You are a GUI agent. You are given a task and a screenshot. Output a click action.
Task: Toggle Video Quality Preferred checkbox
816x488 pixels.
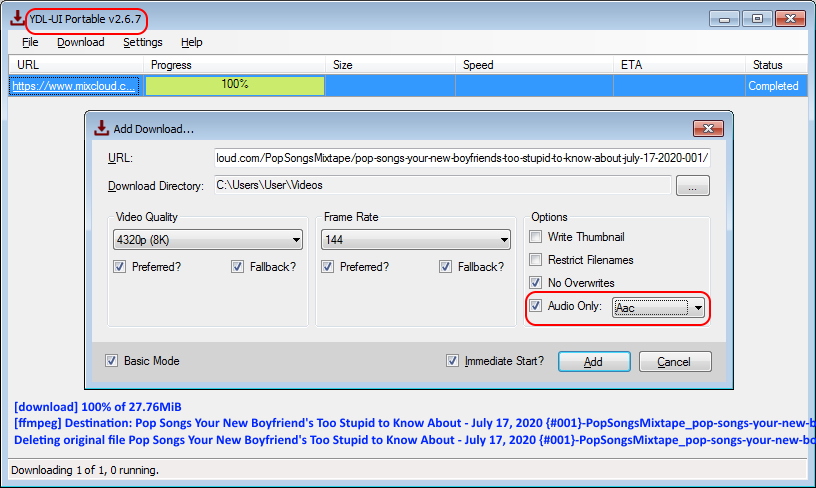(120, 267)
